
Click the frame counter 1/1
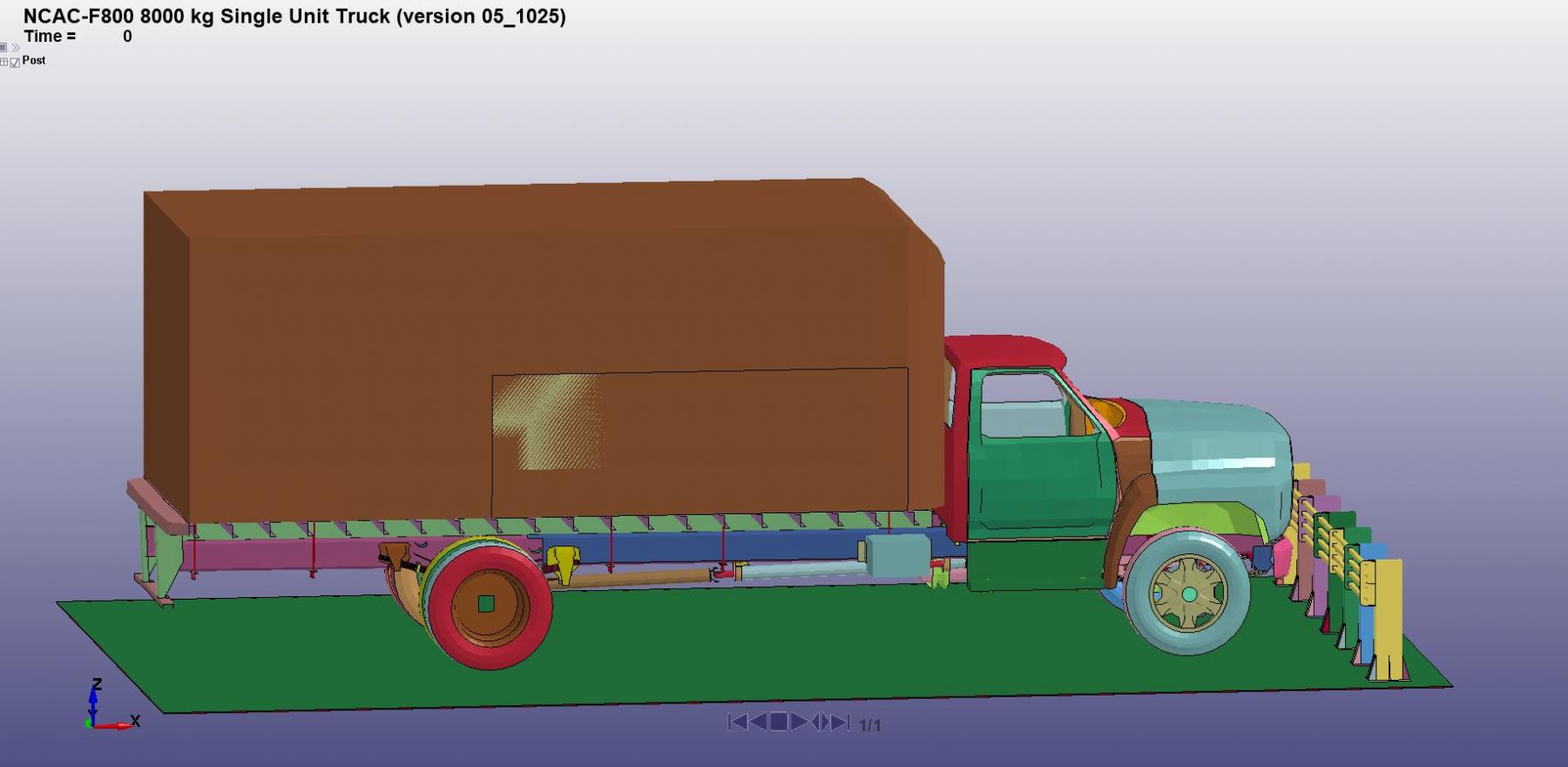coord(869,725)
